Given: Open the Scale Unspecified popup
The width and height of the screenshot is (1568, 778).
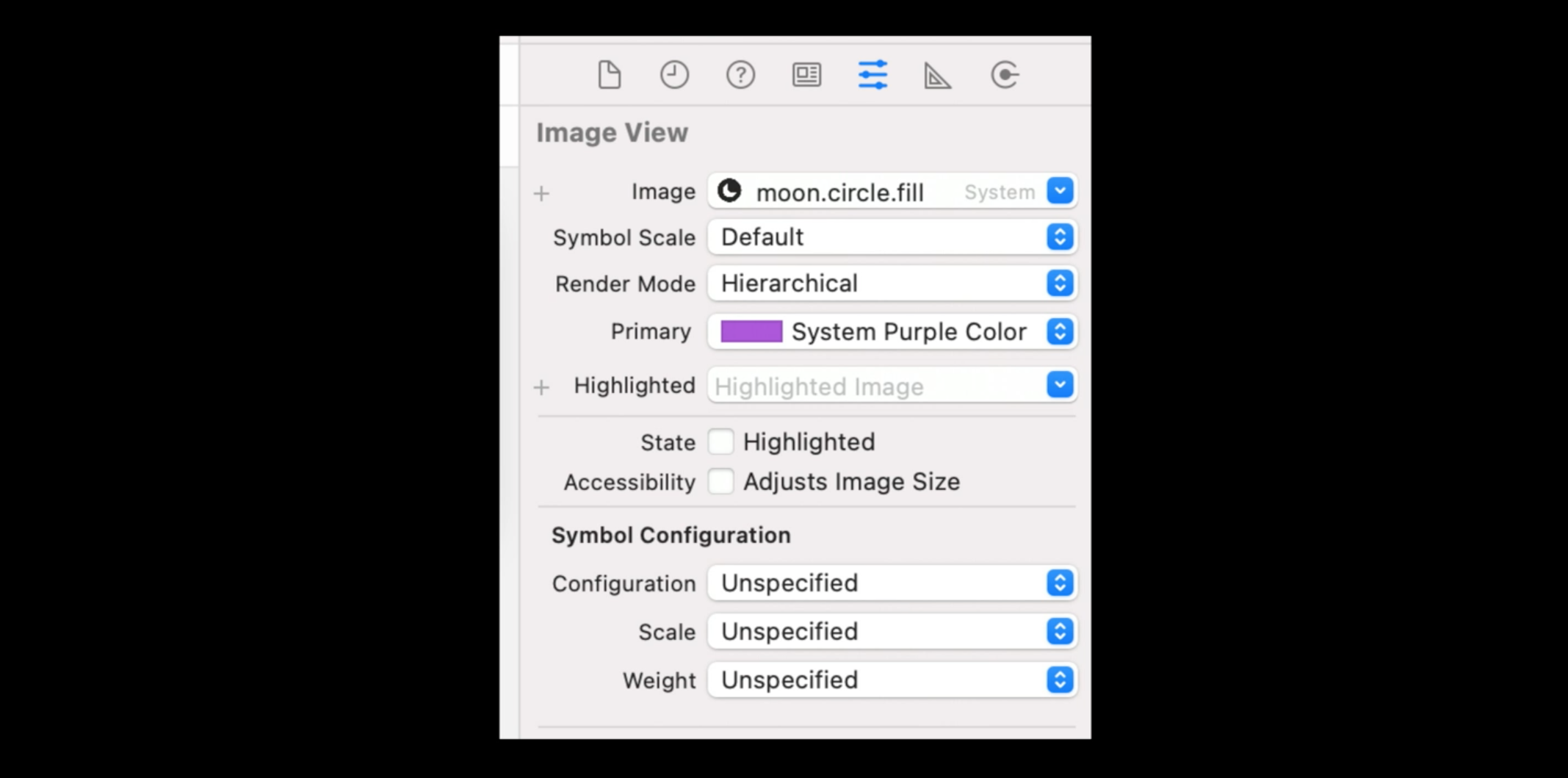Looking at the screenshot, I should [892, 631].
